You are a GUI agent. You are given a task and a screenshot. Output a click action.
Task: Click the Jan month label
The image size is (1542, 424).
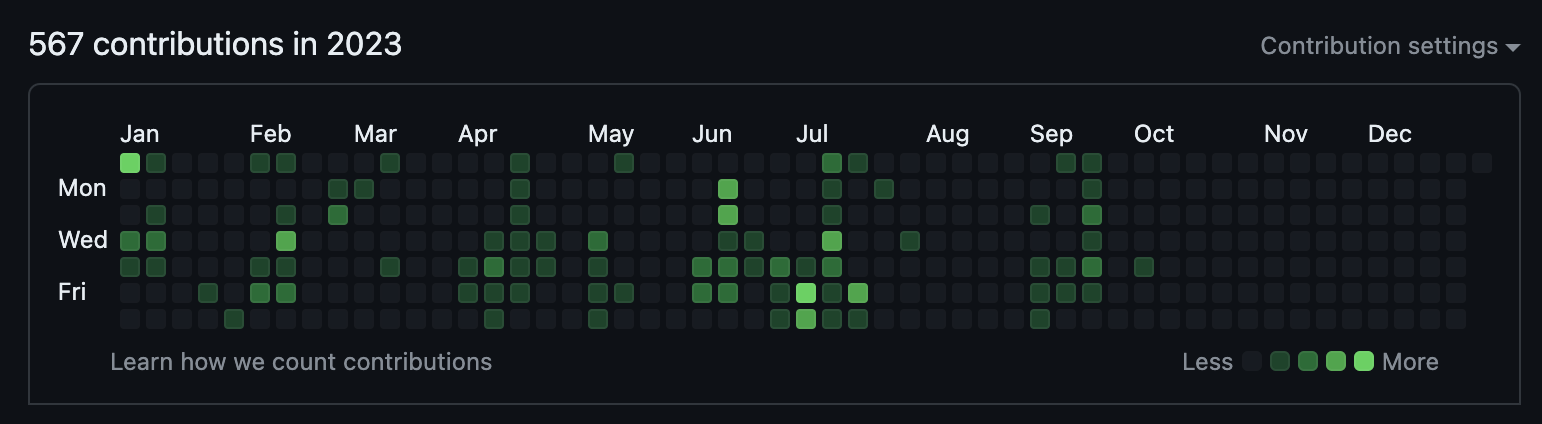tap(139, 134)
